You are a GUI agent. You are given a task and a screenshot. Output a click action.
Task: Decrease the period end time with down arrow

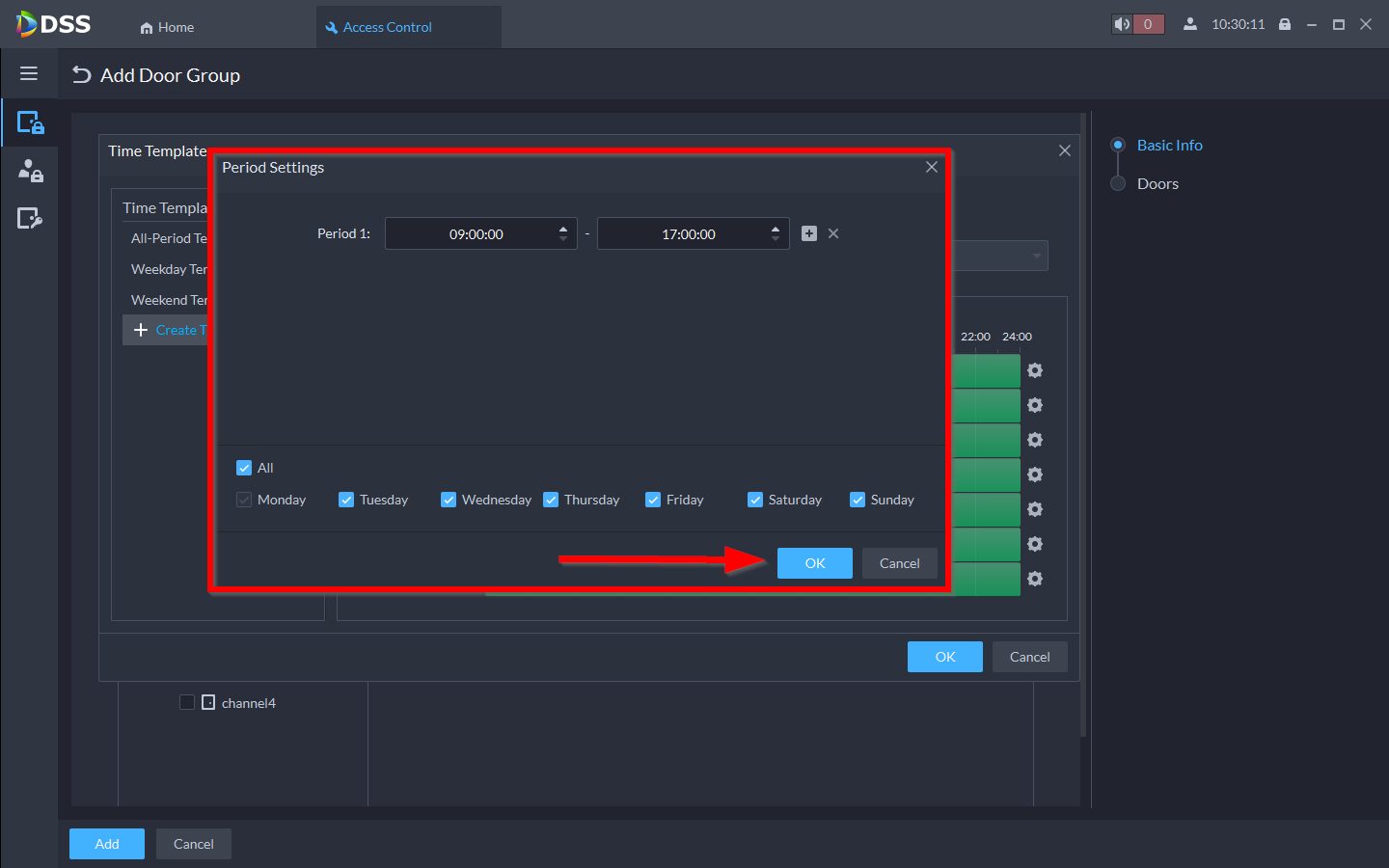pos(776,239)
